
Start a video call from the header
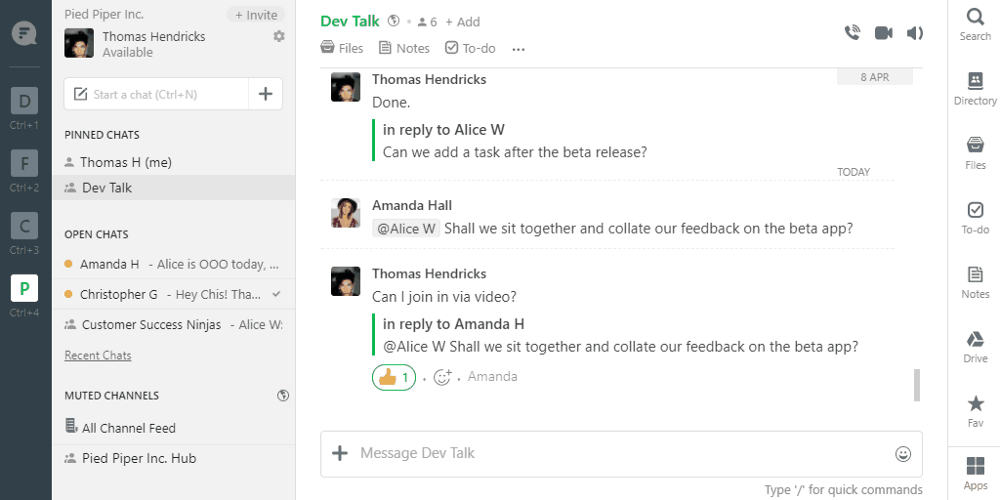[883, 33]
